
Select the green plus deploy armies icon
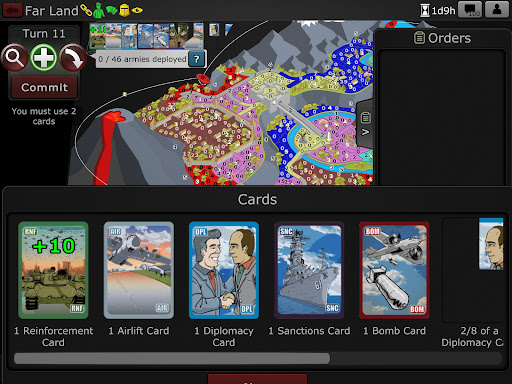(44, 57)
